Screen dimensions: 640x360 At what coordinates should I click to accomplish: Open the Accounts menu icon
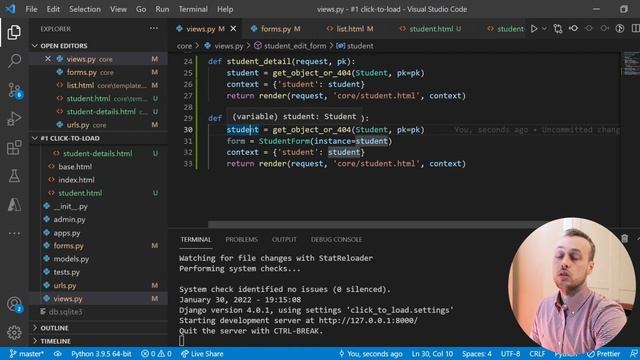pos(14,304)
